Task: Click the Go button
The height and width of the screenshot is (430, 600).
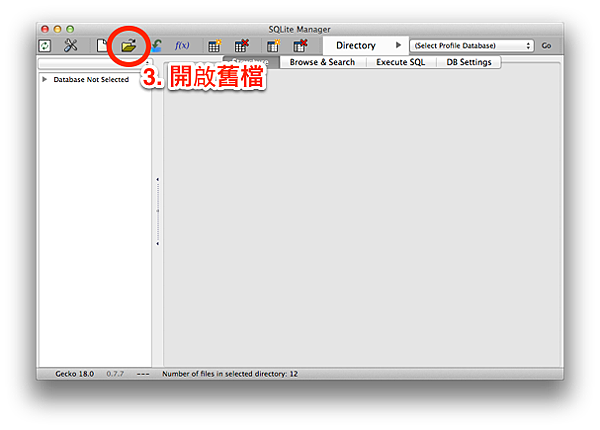Action: click(546, 46)
